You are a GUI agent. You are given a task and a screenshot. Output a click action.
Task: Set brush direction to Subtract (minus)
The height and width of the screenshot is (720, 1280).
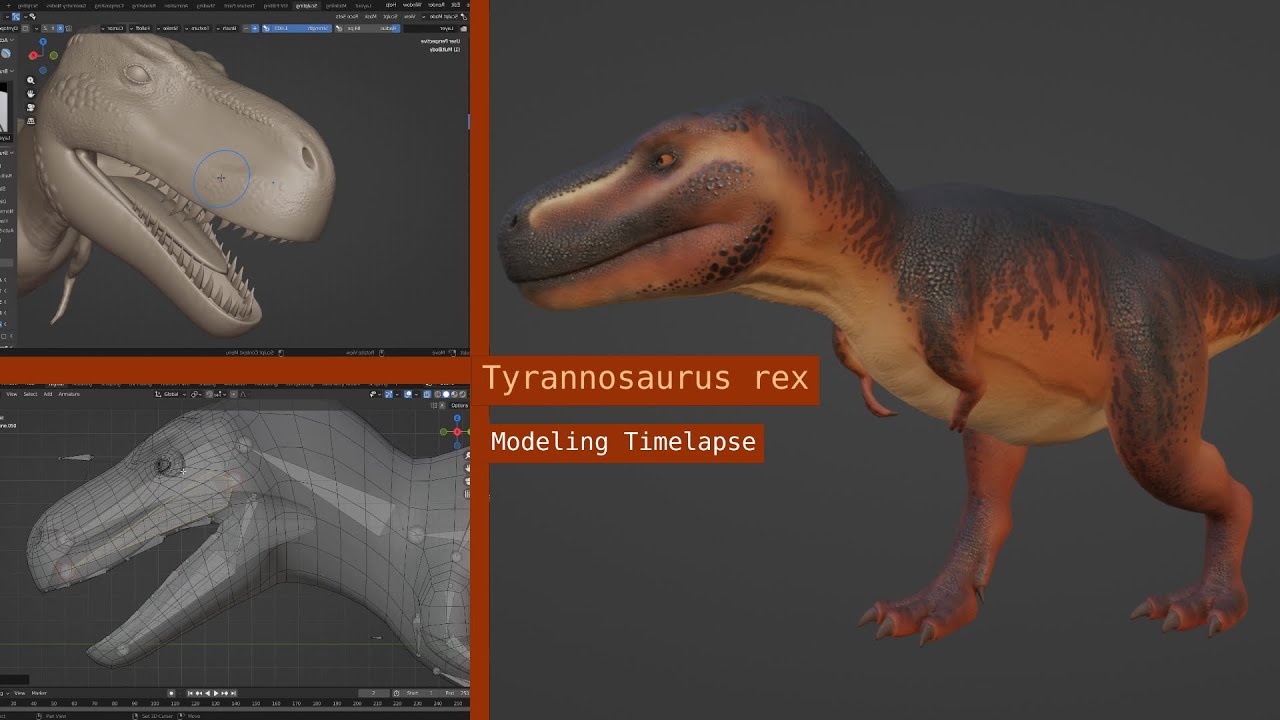(245, 28)
